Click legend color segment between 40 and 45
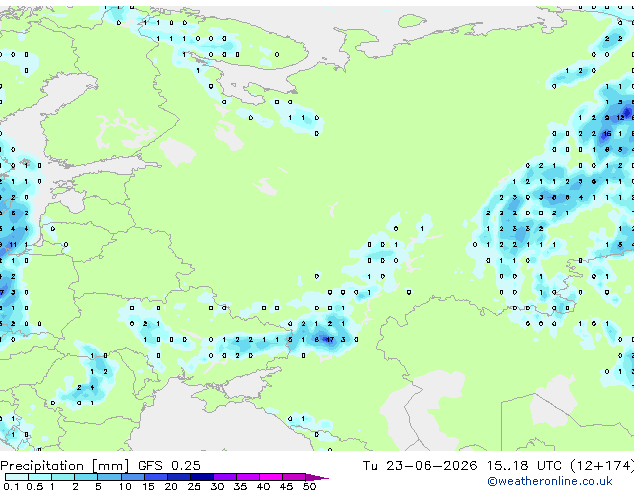Image resolution: width=634 pixels, height=490 pixels. click(271, 477)
